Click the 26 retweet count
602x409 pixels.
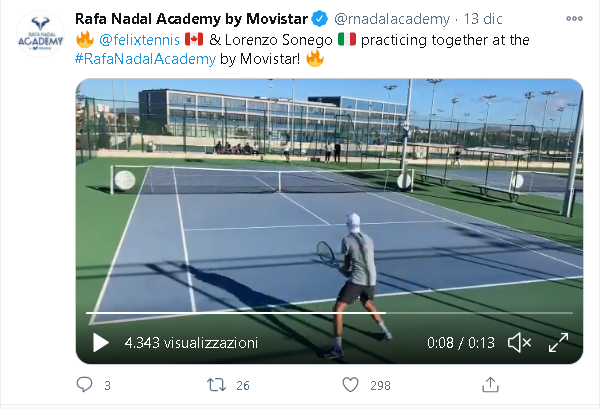tap(243, 385)
